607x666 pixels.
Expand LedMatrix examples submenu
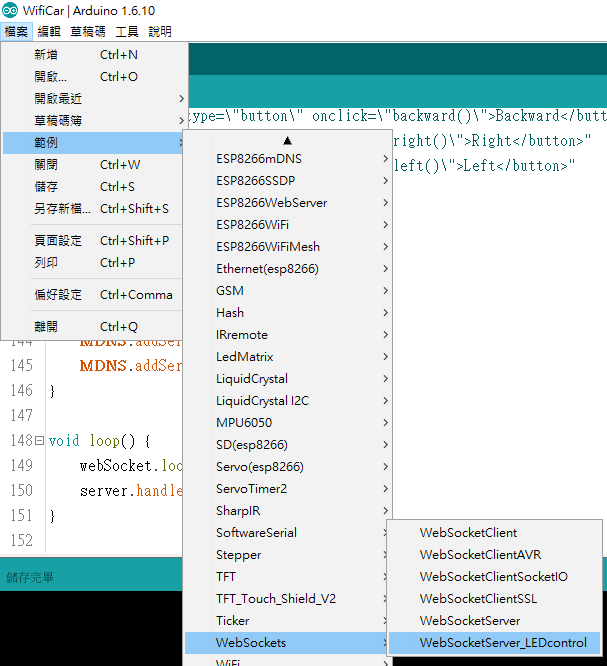pos(288,357)
